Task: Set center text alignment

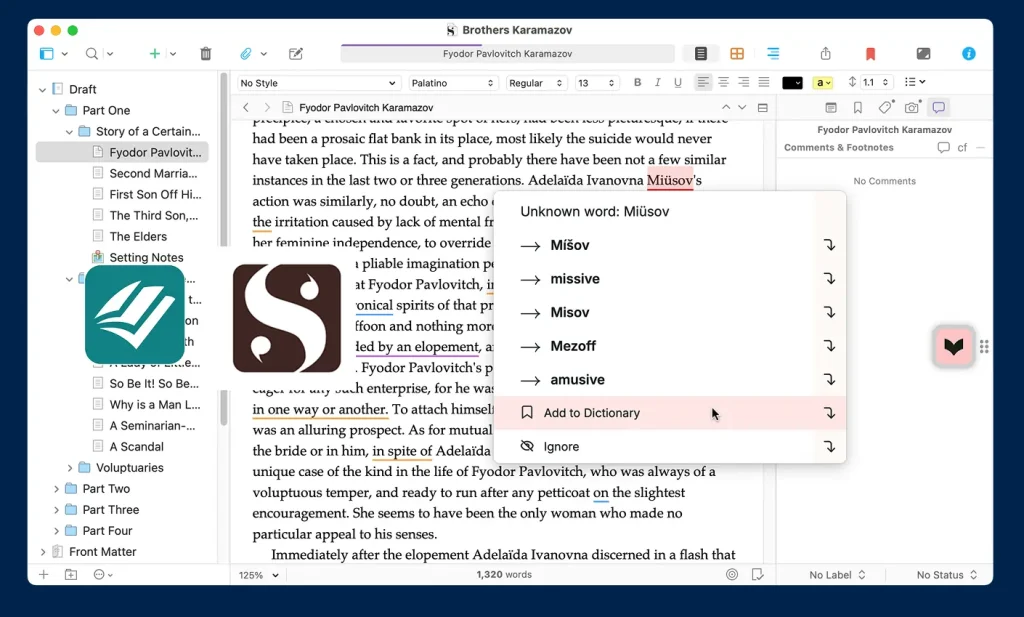Action: point(724,82)
